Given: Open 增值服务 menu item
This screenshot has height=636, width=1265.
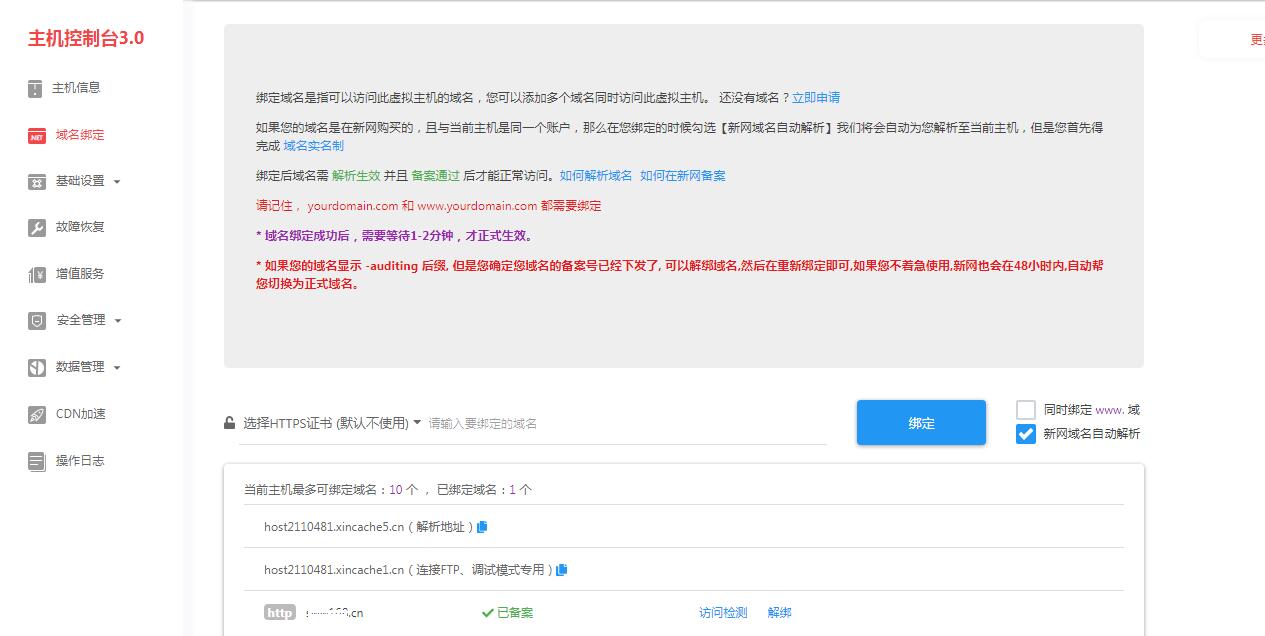Looking at the screenshot, I should (80, 274).
